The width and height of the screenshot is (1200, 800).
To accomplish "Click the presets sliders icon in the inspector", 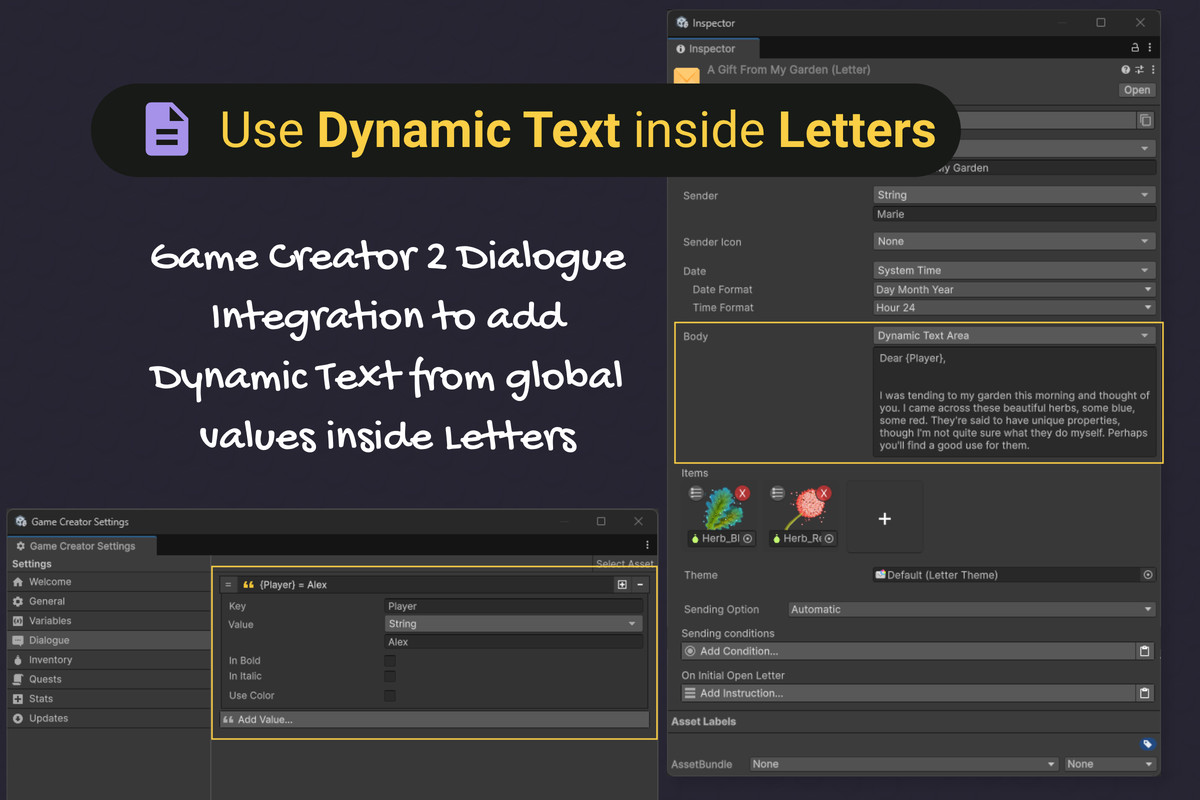I will coord(1138,69).
